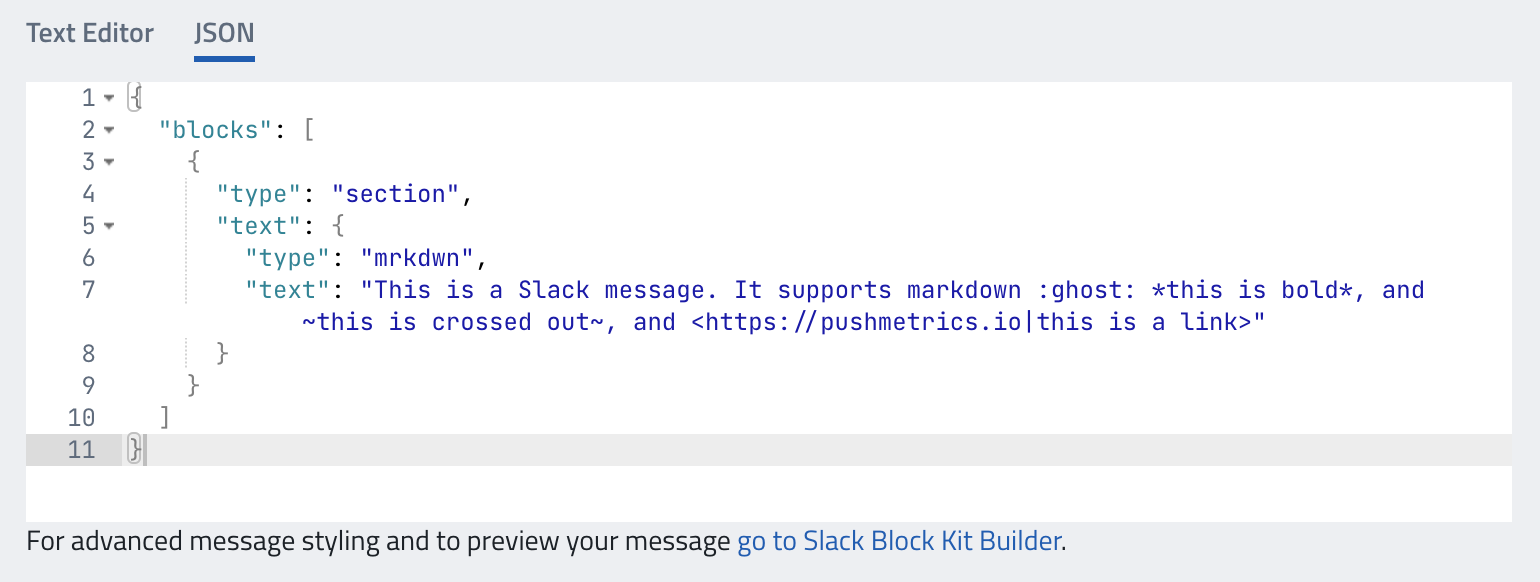This screenshot has height=582, width=1540.
Task: Fold the "blocks" array on line 2
Action: pyautogui.click(x=109, y=130)
